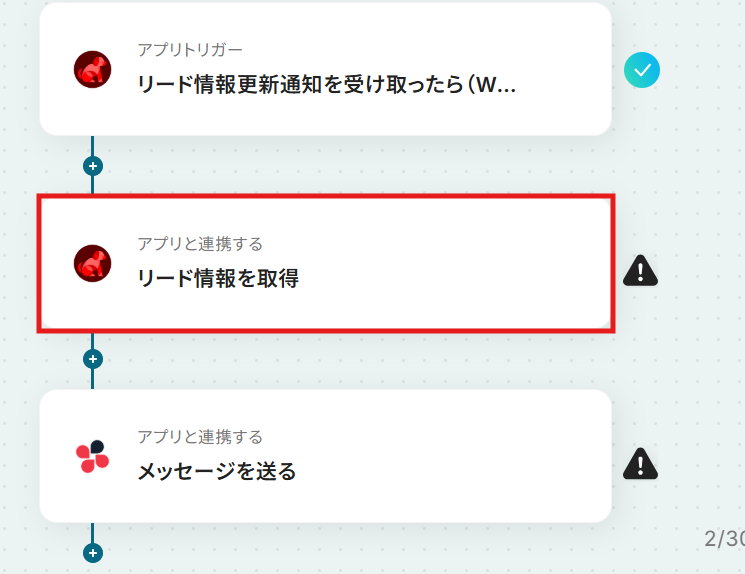
Task: Click the メッセージを送る title text
Action: pyautogui.click(x=217, y=471)
